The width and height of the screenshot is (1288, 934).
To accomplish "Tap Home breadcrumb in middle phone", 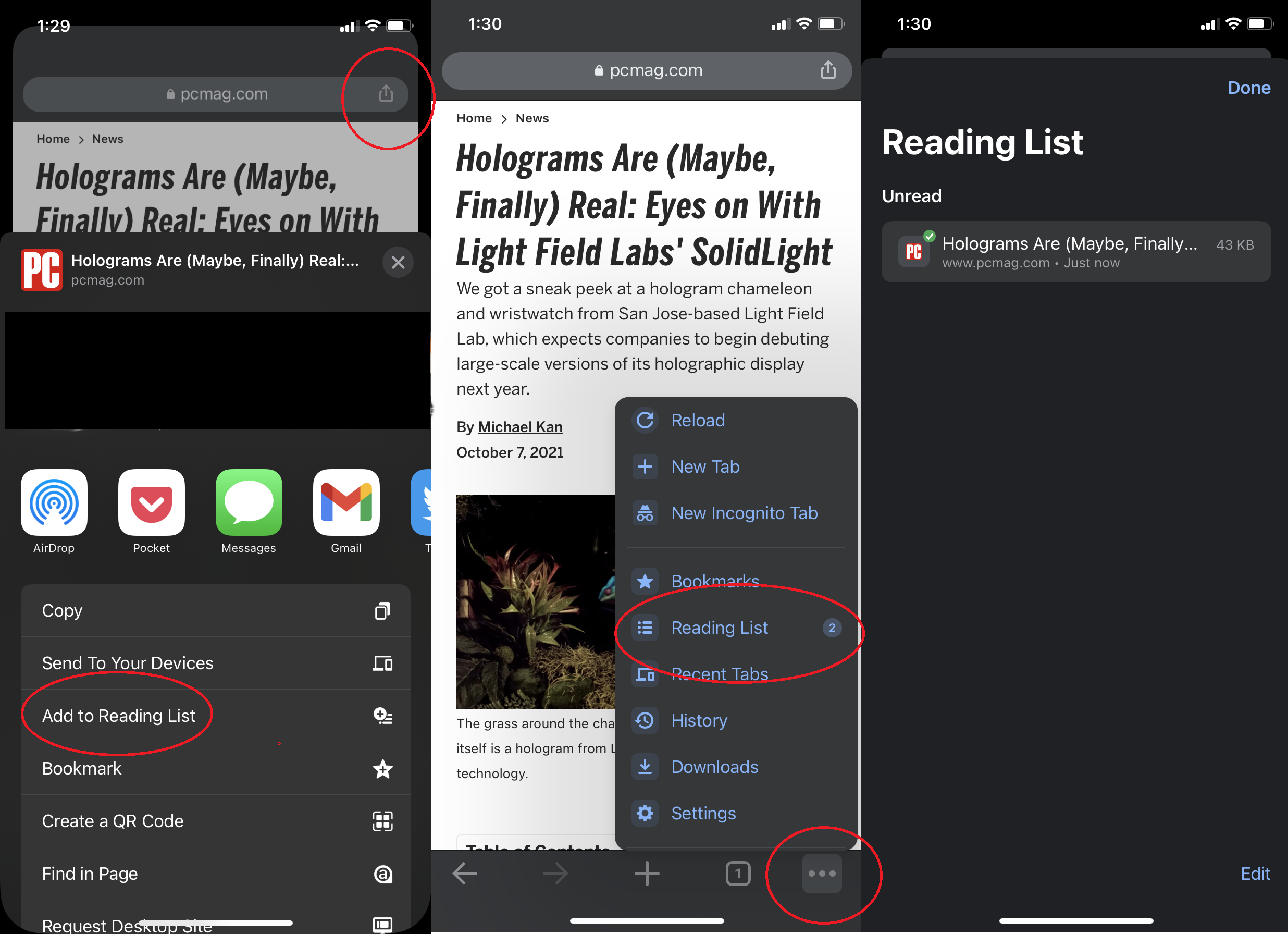I will [474, 118].
